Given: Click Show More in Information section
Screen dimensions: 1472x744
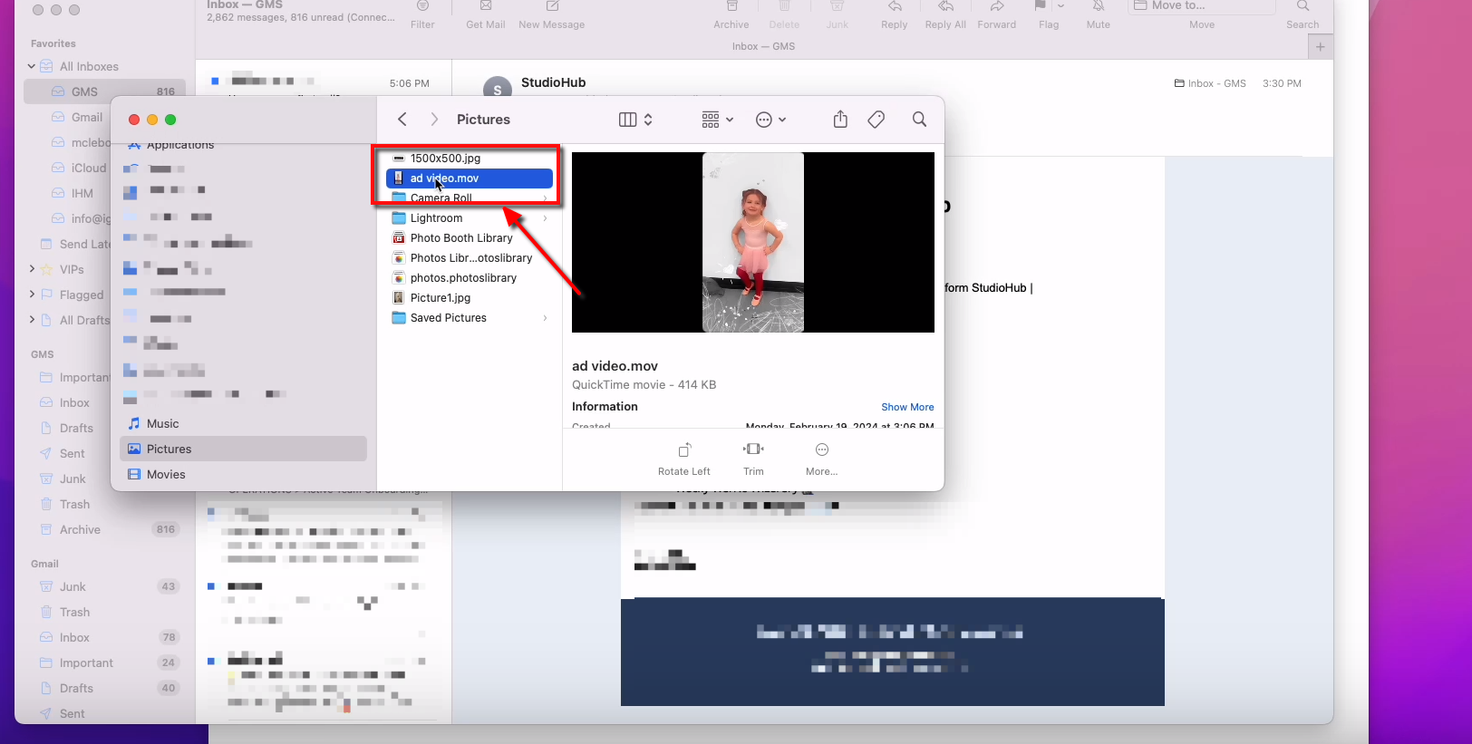Looking at the screenshot, I should click(907, 407).
